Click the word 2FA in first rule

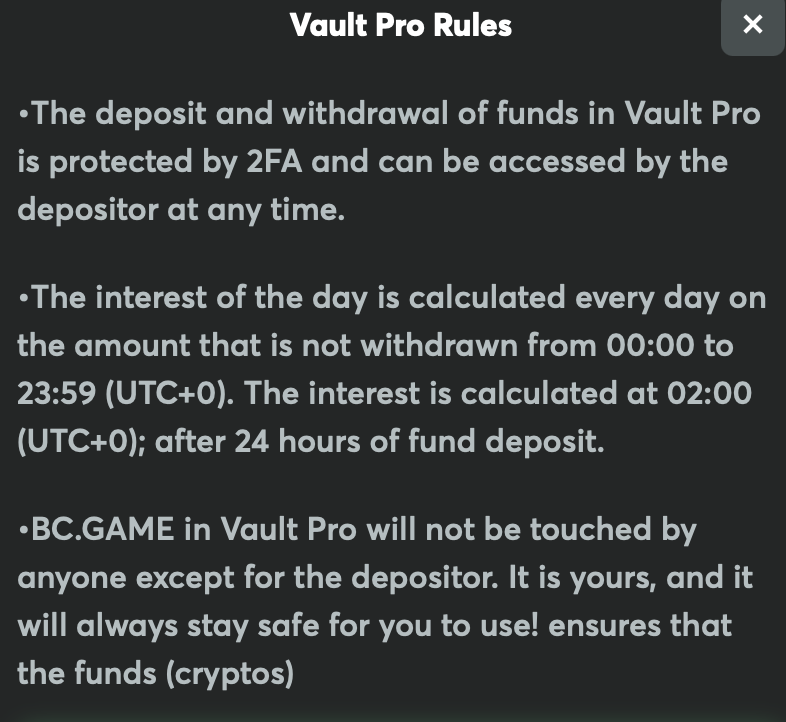pos(274,162)
